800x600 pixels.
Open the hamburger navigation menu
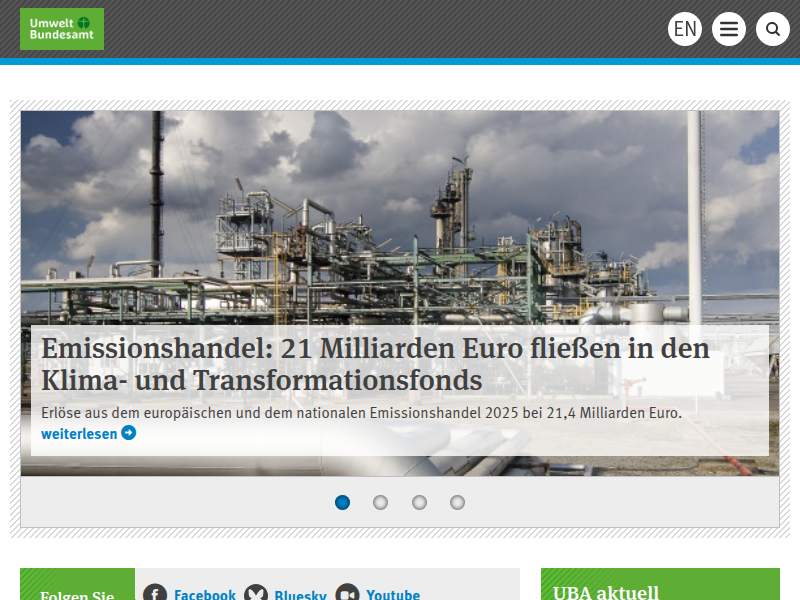point(729,29)
